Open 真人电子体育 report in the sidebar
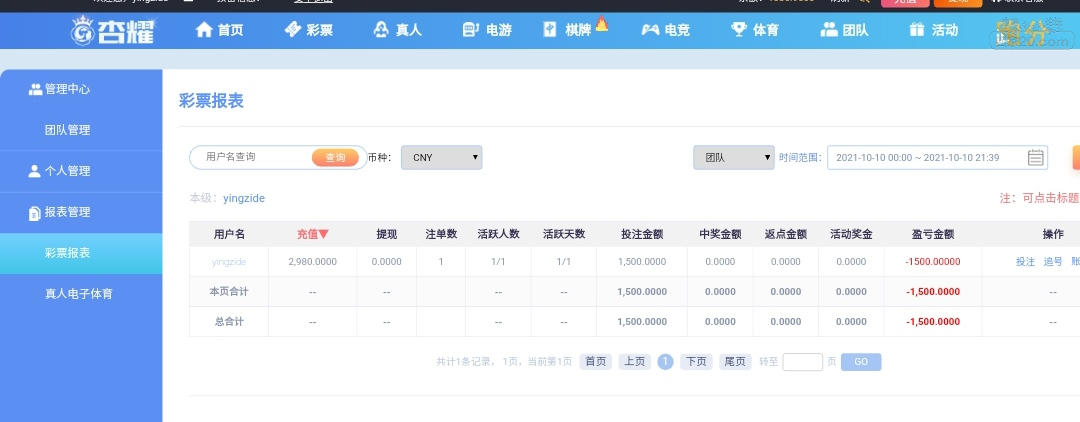1080x422 pixels. 81,294
